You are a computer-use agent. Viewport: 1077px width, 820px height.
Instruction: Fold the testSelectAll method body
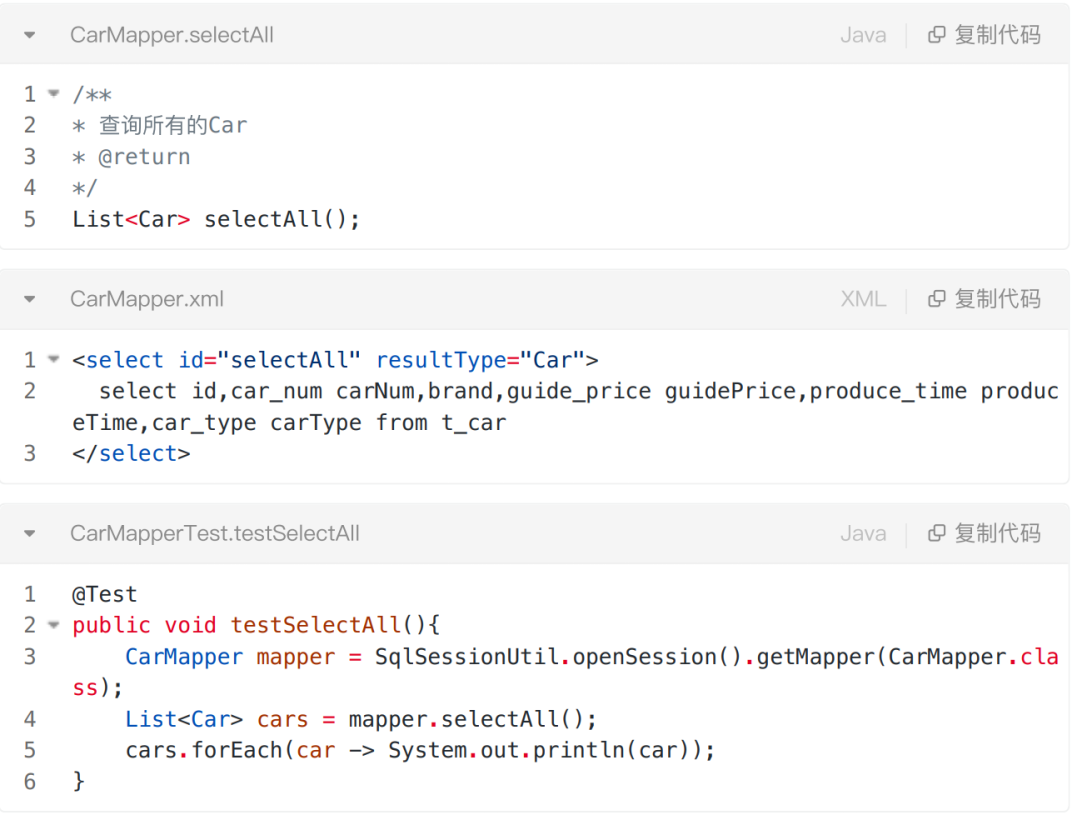coord(54,625)
